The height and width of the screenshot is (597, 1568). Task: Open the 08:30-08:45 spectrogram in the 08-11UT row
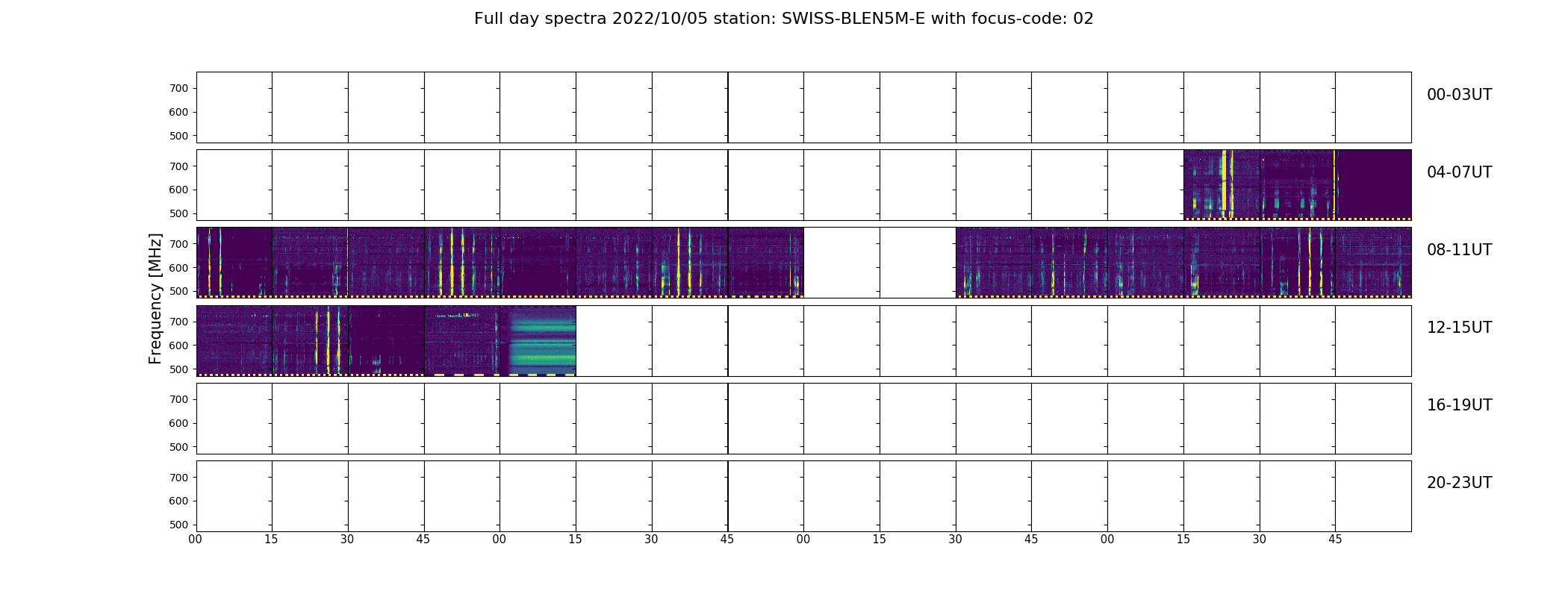point(386,263)
